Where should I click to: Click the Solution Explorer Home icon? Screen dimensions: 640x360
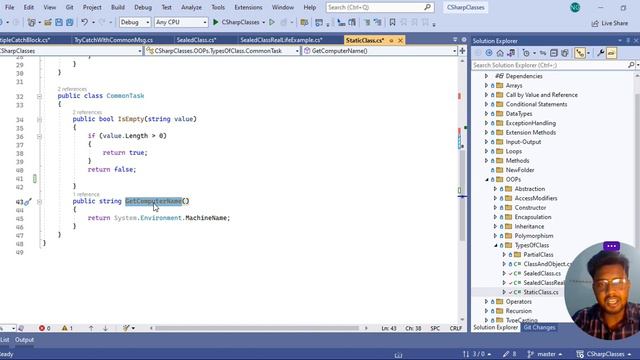tap(500, 53)
